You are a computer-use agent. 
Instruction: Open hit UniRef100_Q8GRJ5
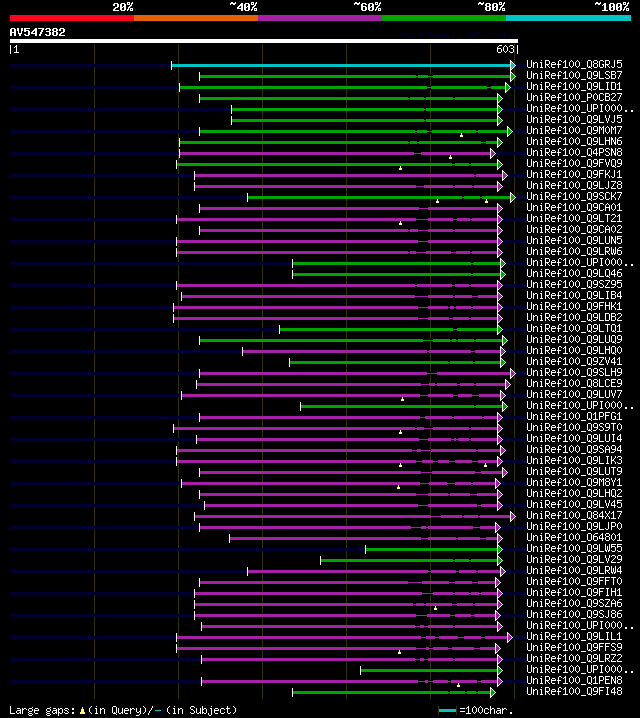574,64
